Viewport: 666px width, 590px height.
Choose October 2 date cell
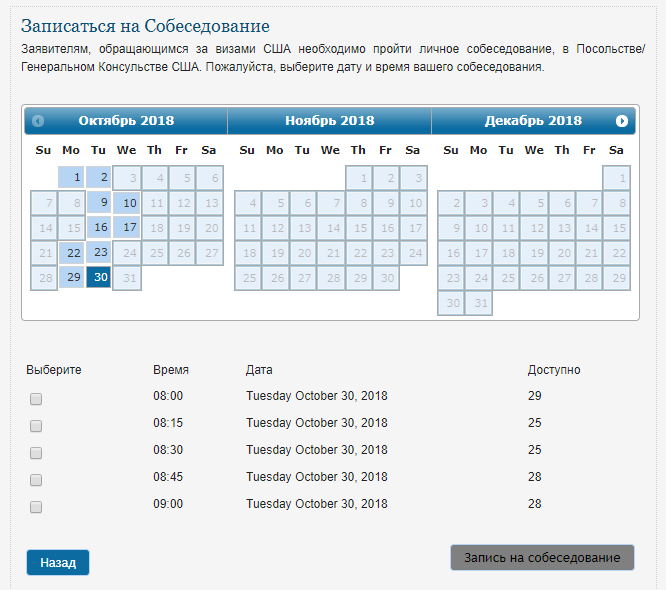coord(99,178)
